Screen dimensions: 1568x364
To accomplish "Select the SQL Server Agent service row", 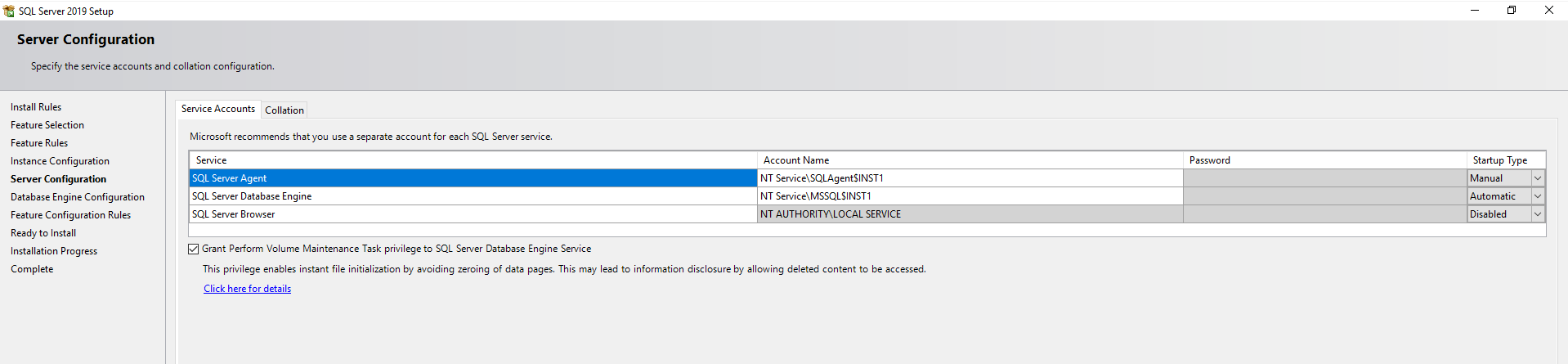I will 473,178.
